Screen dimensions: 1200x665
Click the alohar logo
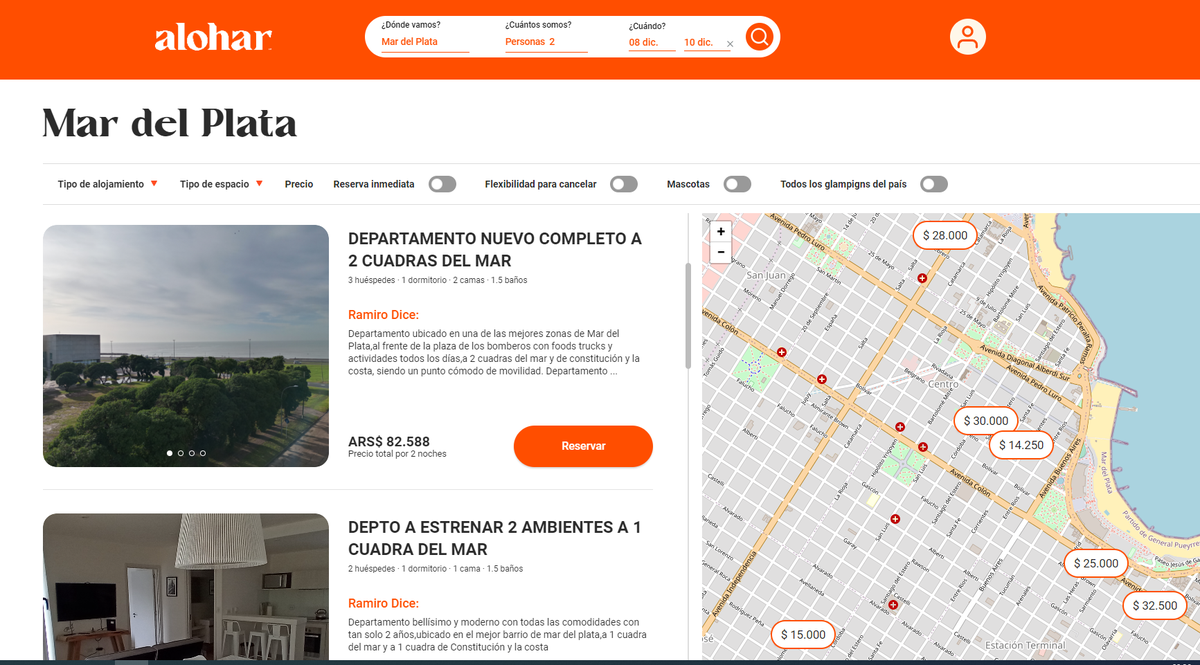click(x=212, y=37)
